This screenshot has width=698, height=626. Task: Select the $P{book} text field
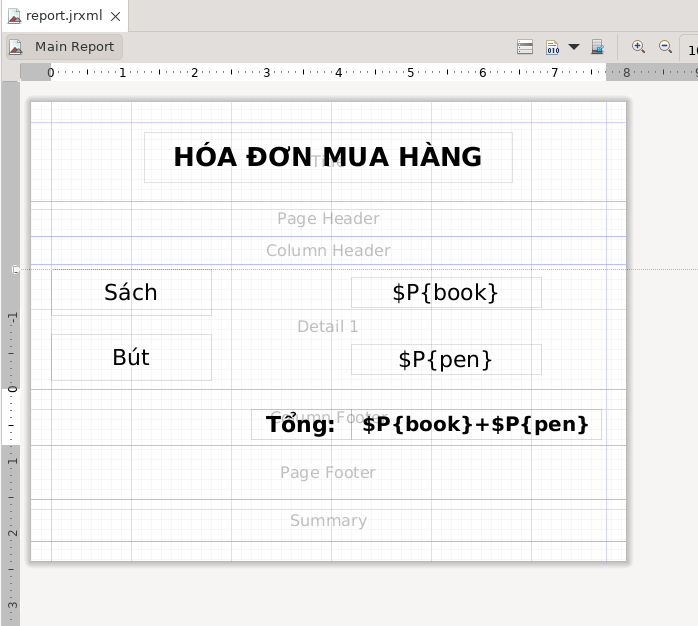point(446,292)
